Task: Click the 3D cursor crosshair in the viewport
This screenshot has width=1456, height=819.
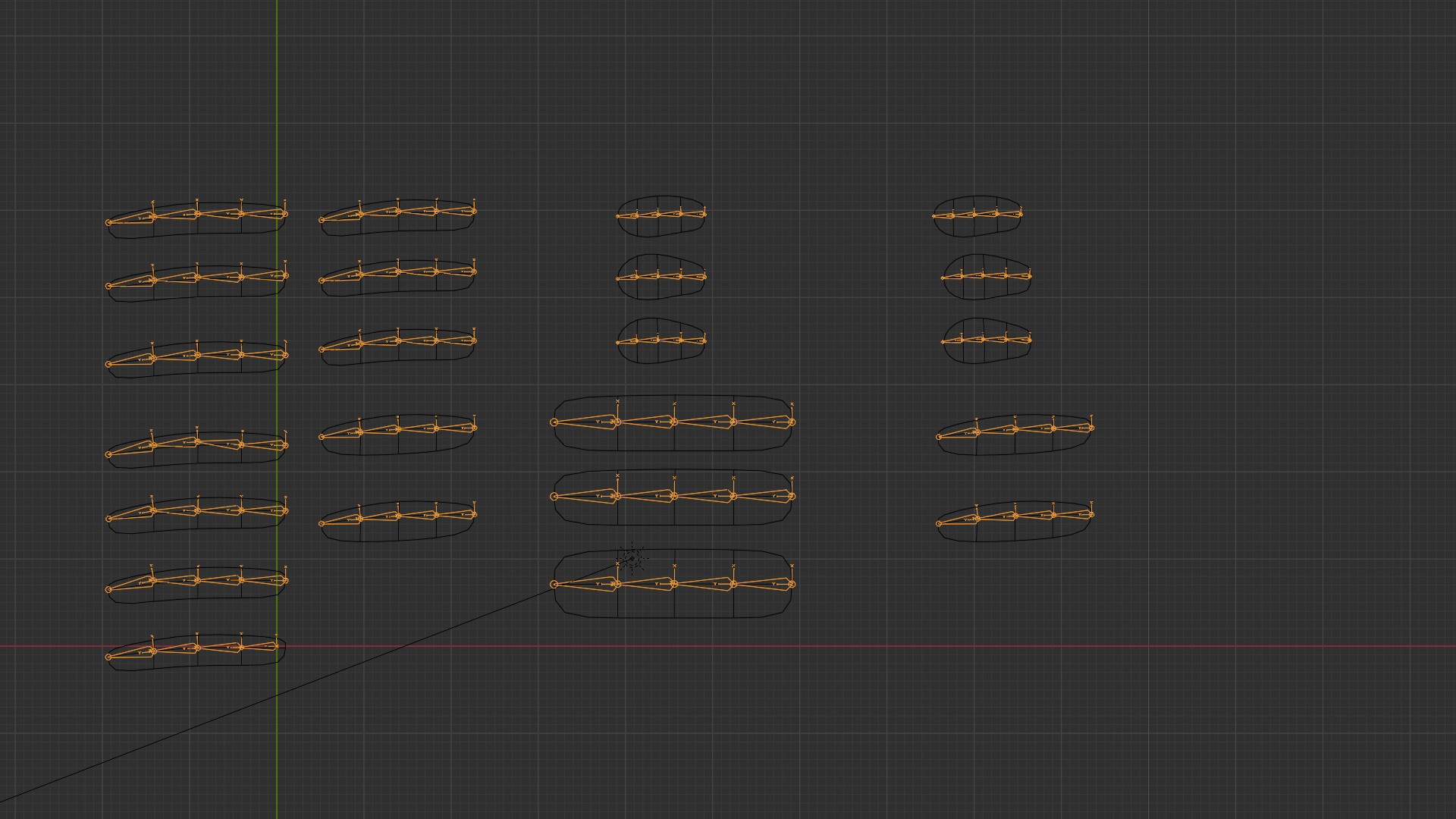Action: click(x=632, y=560)
